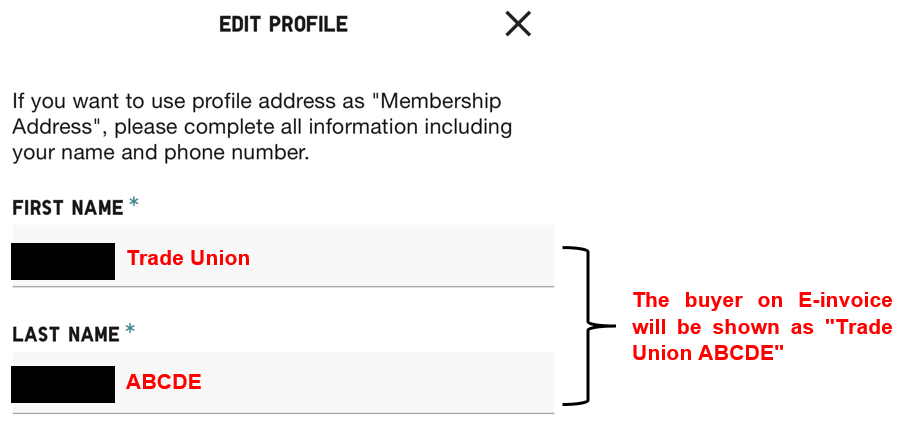Click the asterisk beside FIRST NAME

coord(133,205)
